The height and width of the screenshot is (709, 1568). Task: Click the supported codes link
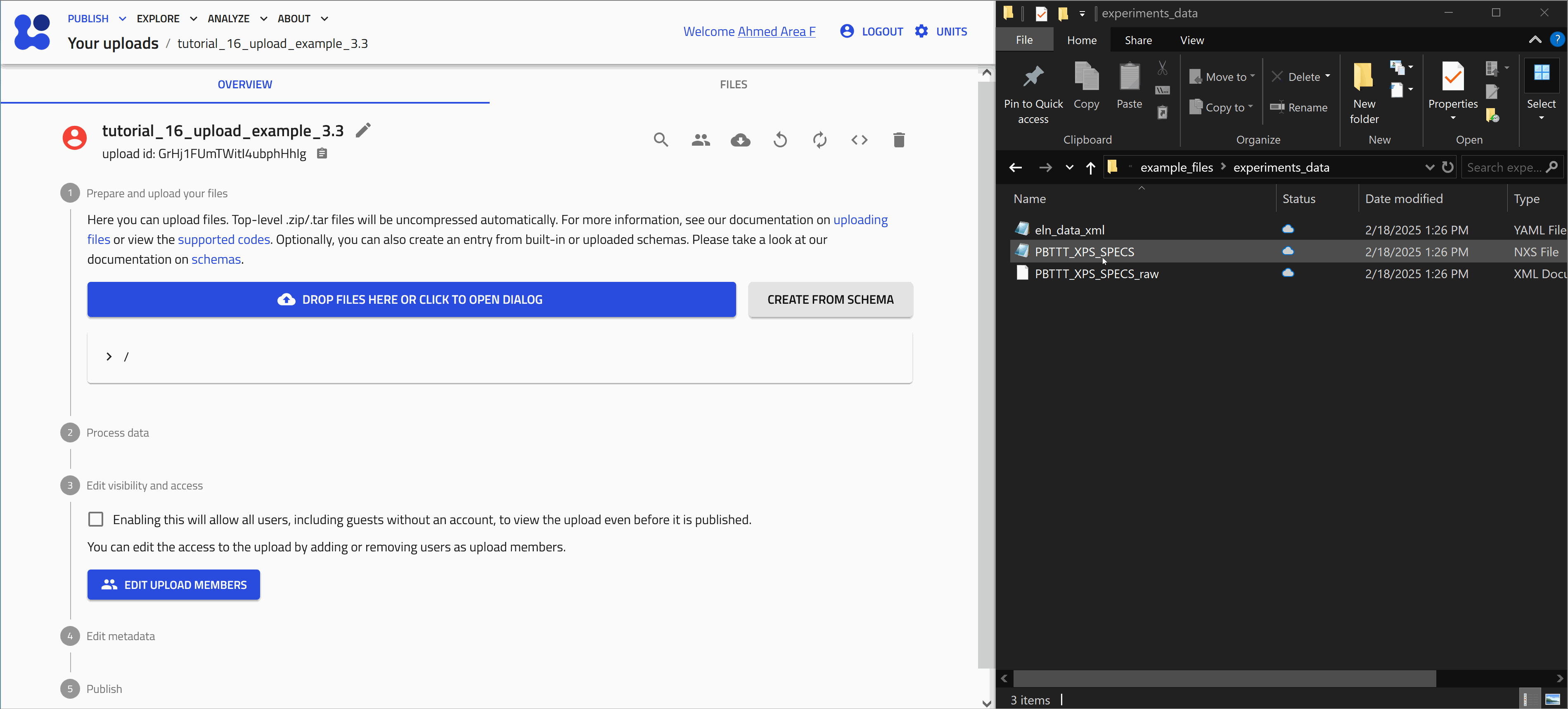coord(223,239)
